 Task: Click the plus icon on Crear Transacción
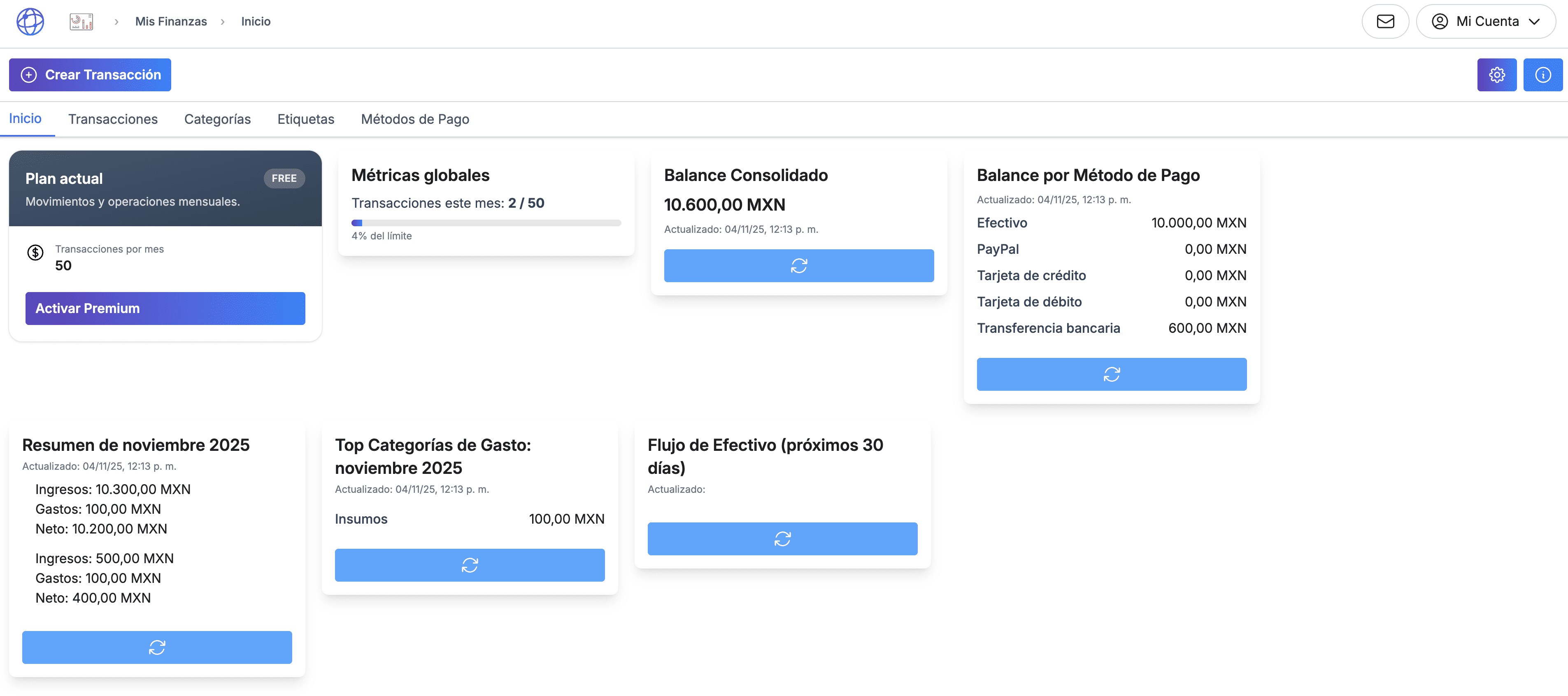(x=28, y=75)
